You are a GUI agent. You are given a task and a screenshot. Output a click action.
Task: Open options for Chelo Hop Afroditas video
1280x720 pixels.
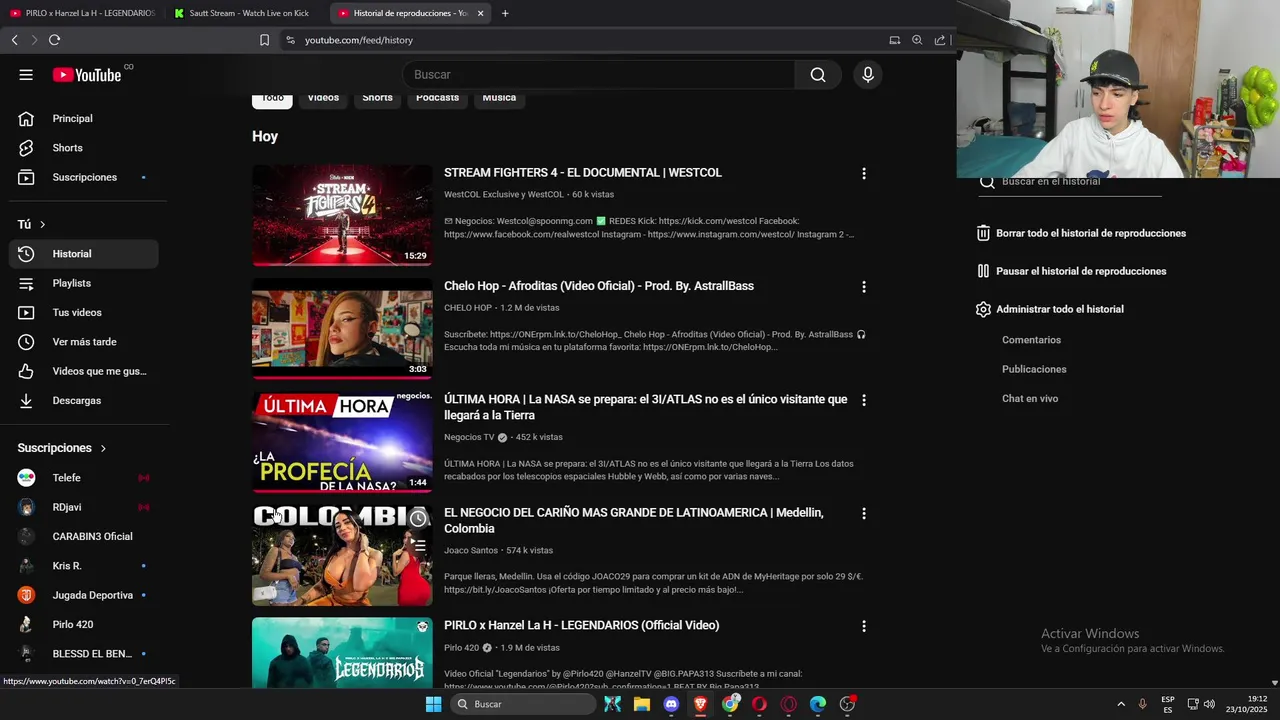pos(864,287)
